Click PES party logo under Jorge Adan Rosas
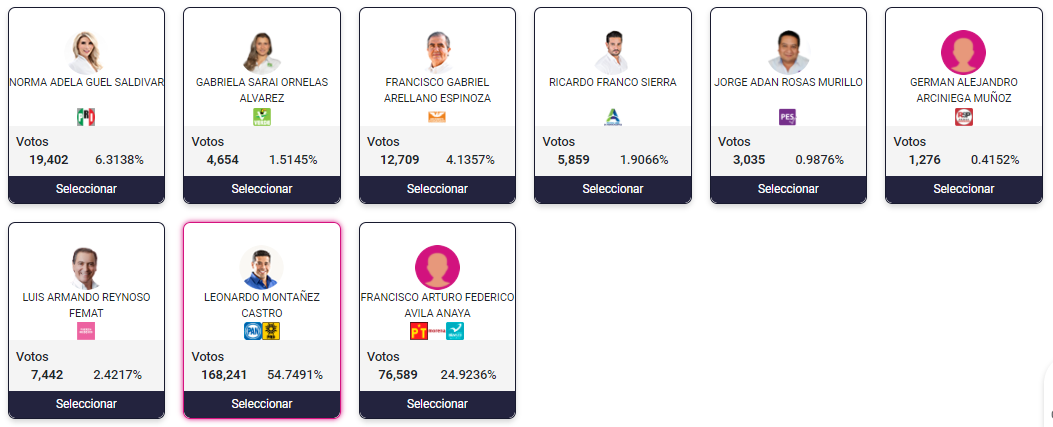1053x427 pixels. [x=788, y=117]
